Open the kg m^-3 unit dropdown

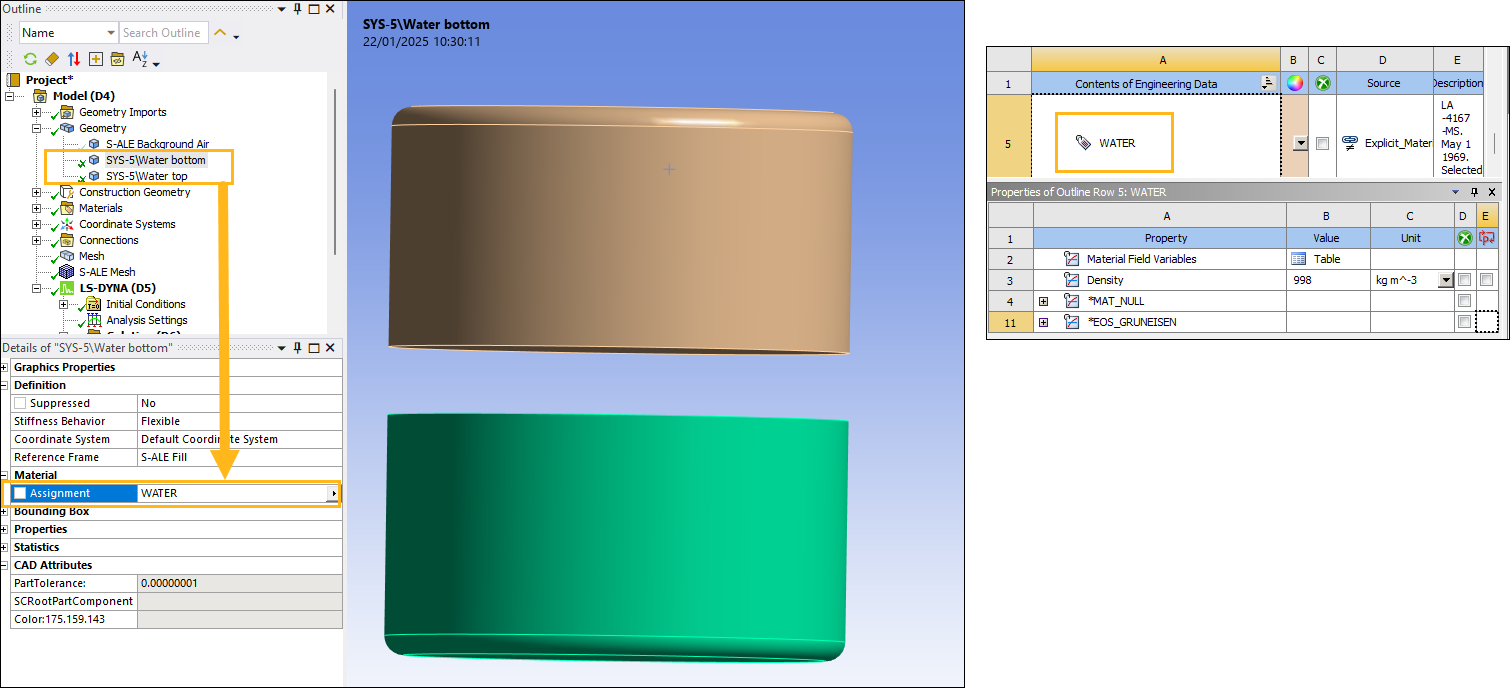point(1445,280)
